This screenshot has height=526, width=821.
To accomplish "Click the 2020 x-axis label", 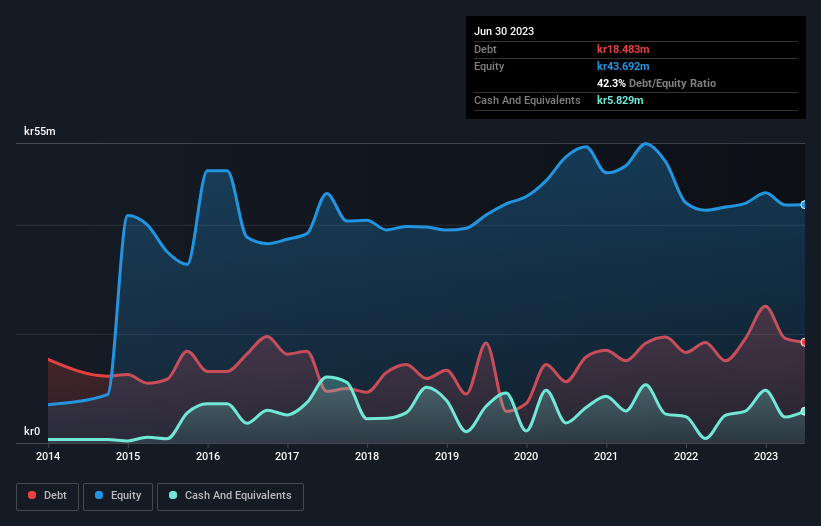I will point(526,456).
